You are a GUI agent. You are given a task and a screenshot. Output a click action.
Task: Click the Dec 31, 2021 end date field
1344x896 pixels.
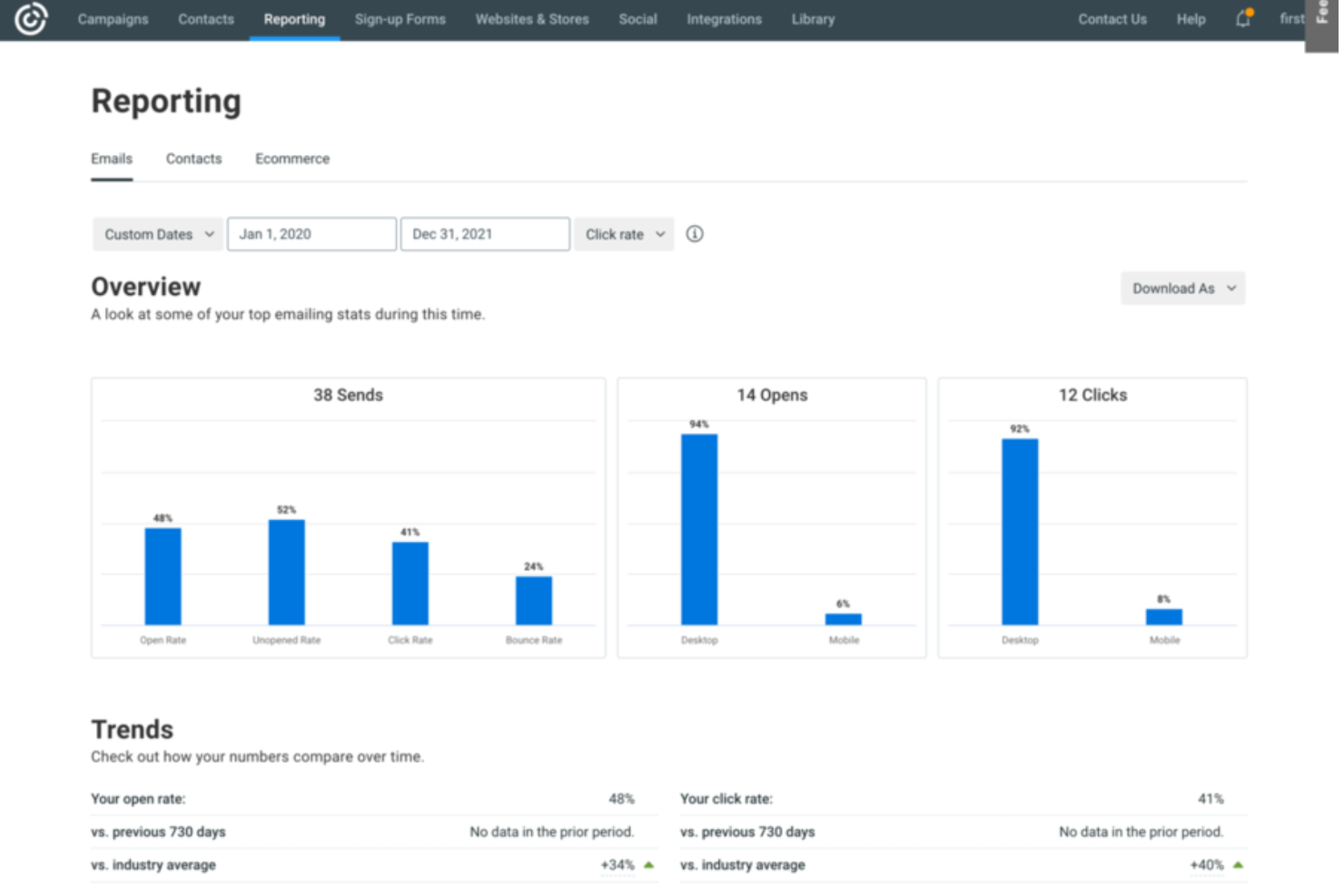coord(484,233)
